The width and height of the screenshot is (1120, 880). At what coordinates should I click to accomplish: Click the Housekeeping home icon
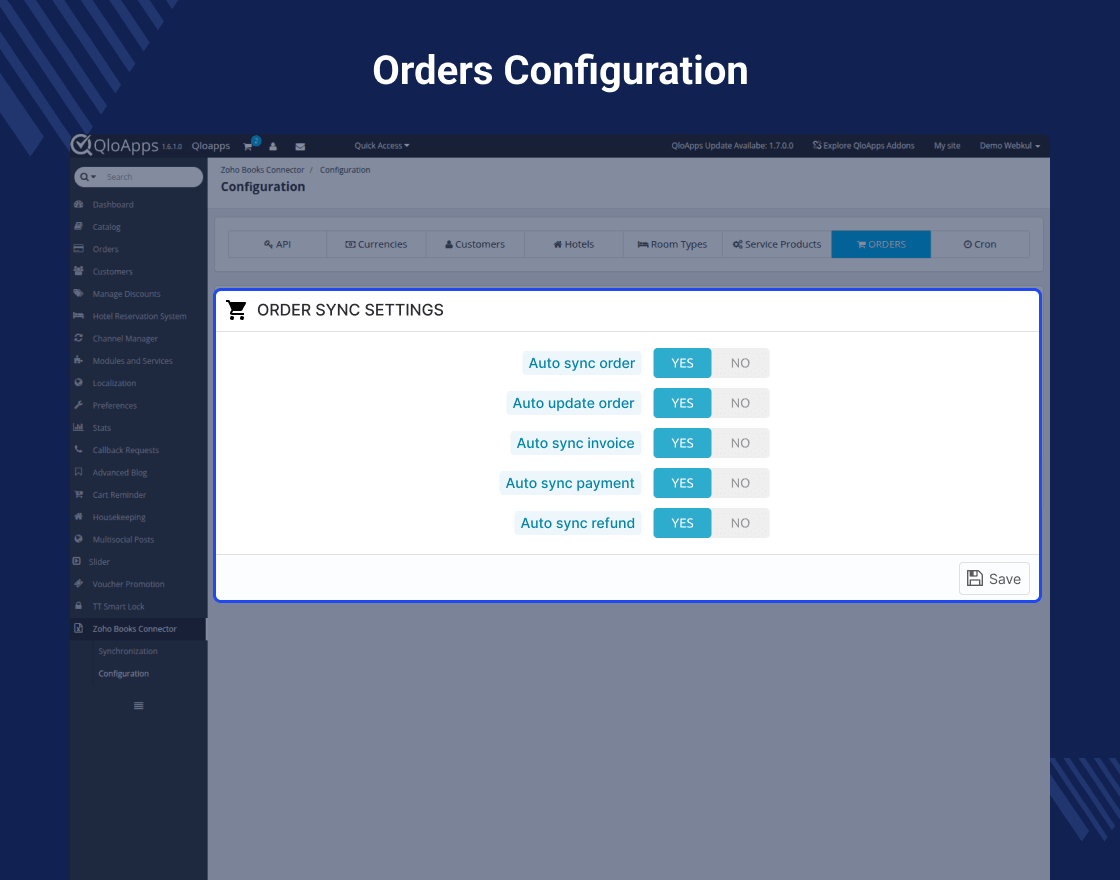point(79,516)
